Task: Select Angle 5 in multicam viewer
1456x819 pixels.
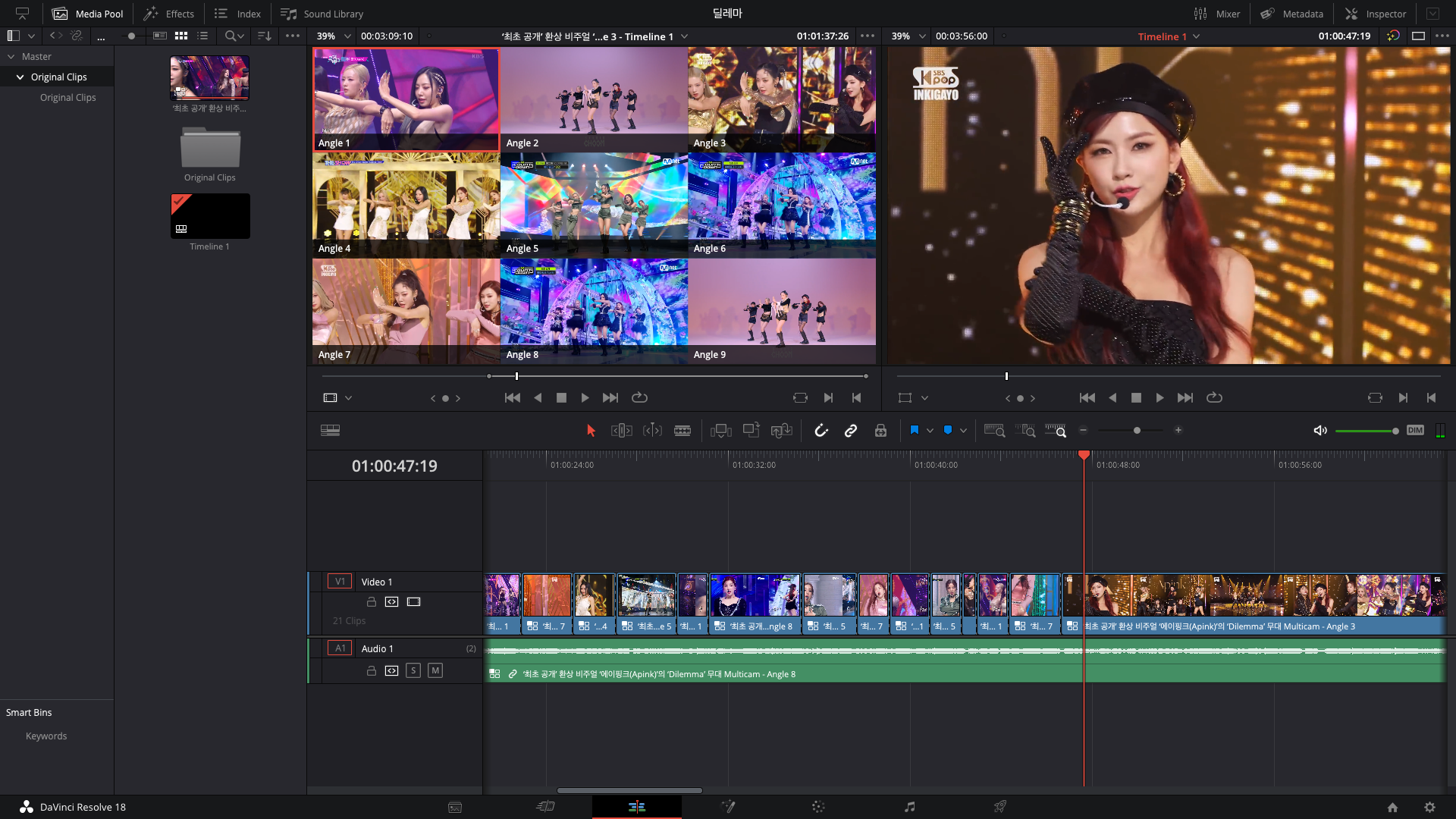Action: [594, 205]
